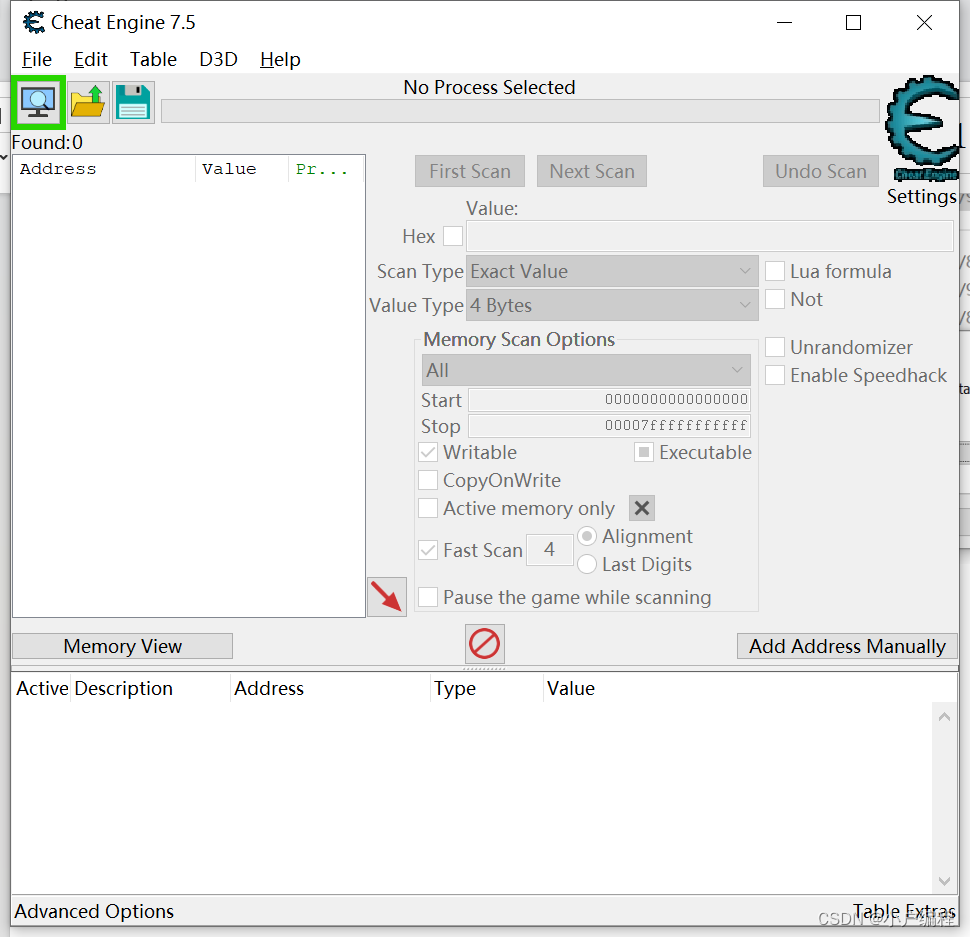The width and height of the screenshot is (970, 937).
Task: Click the Memory View button
Action: click(x=121, y=645)
